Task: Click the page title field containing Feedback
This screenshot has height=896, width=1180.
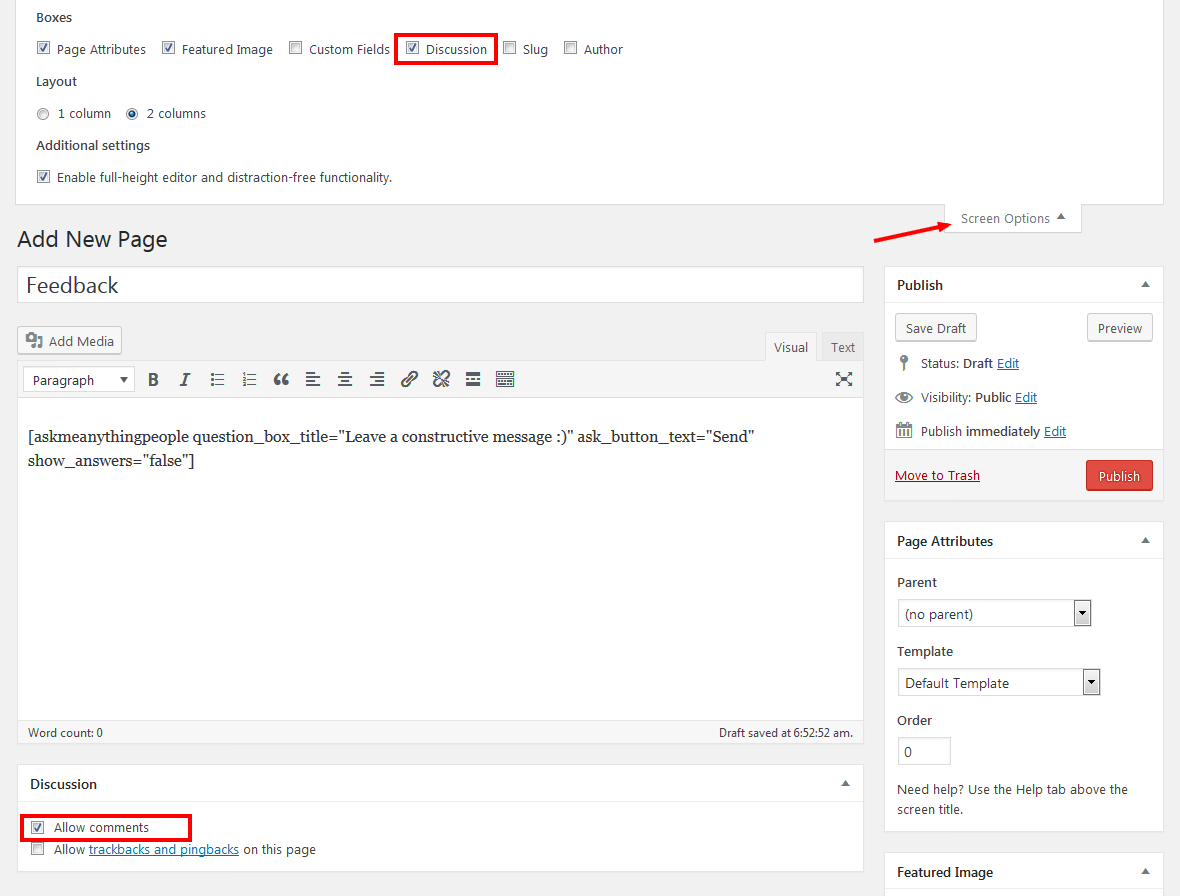Action: click(440, 285)
